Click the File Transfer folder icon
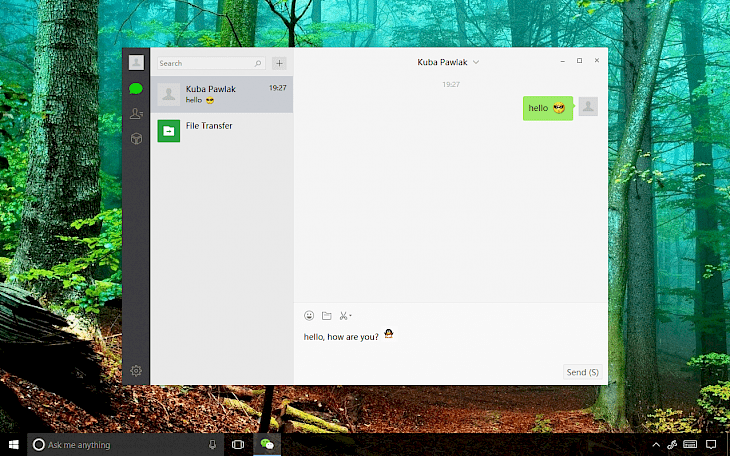Viewport: 730px width, 456px height. point(169,131)
